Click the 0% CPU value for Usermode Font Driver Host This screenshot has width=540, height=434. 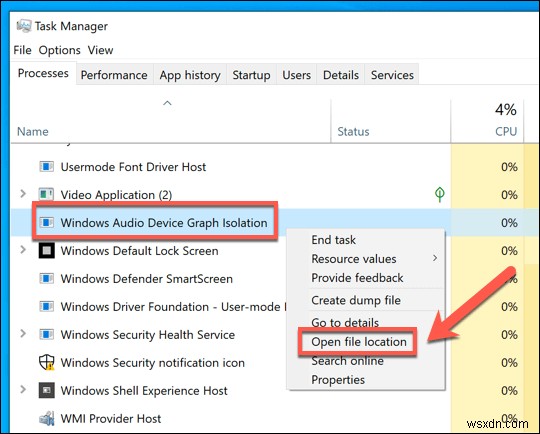click(x=509, y=167)
